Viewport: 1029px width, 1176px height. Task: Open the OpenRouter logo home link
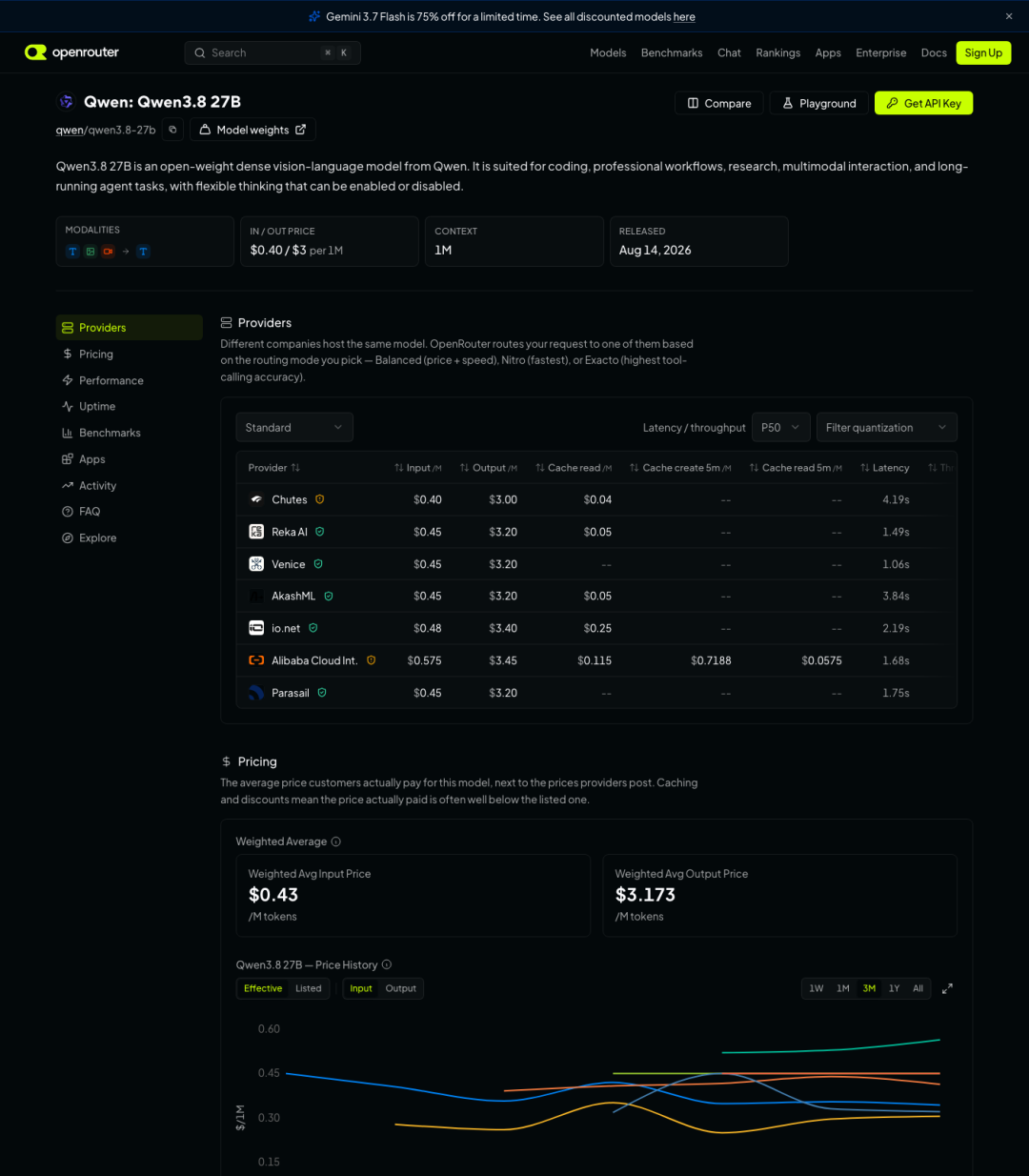(71, 52)
